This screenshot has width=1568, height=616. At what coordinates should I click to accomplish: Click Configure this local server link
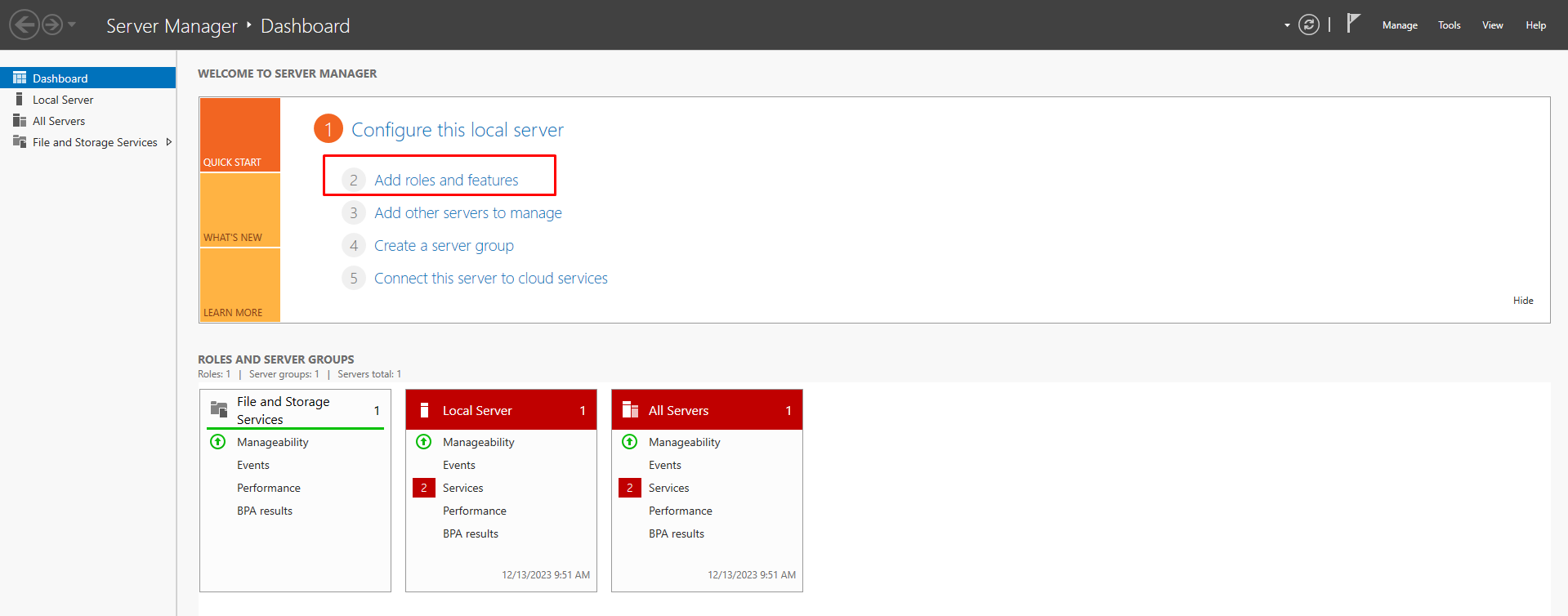[x=458, y=130]
